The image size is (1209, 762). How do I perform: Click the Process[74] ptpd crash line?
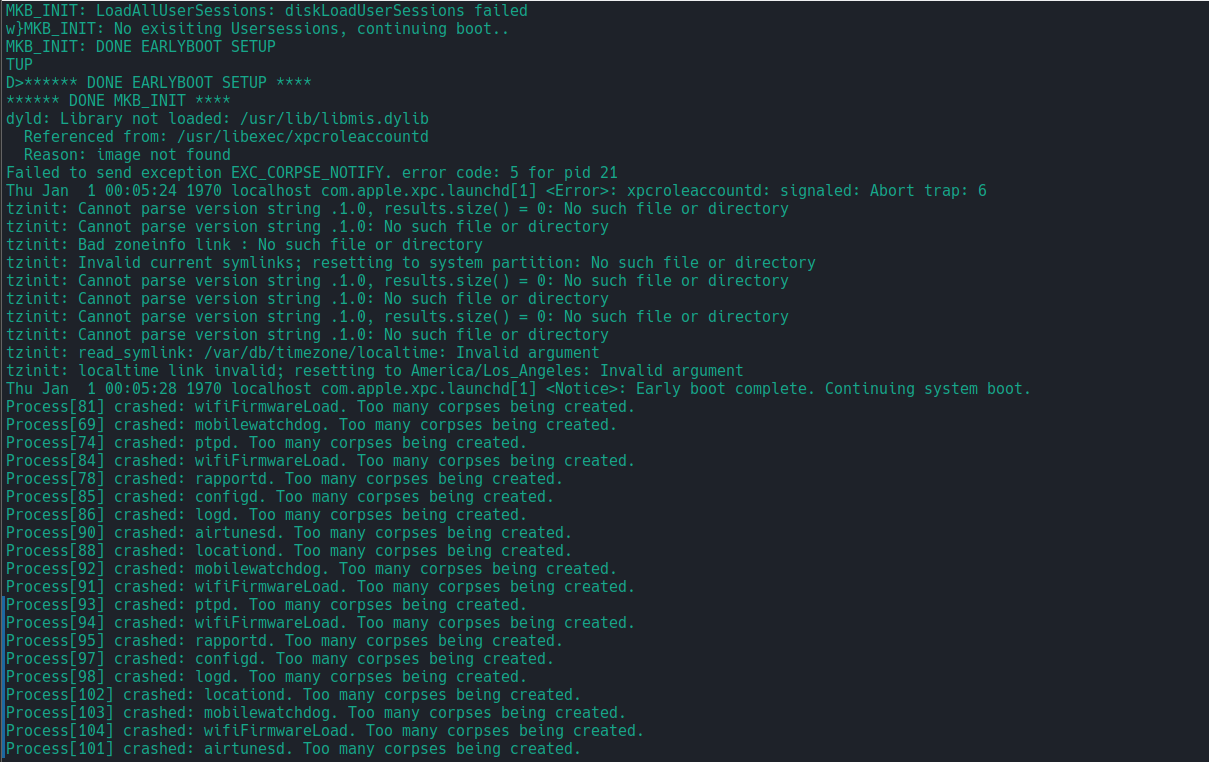266,443
